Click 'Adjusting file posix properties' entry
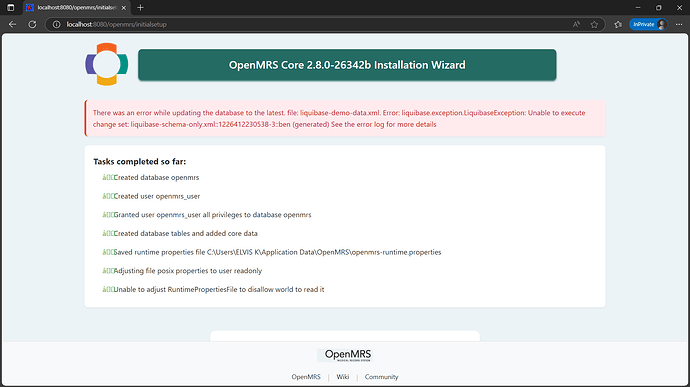Viewport: 690px width, 387px height. click(x=182, y=271)
